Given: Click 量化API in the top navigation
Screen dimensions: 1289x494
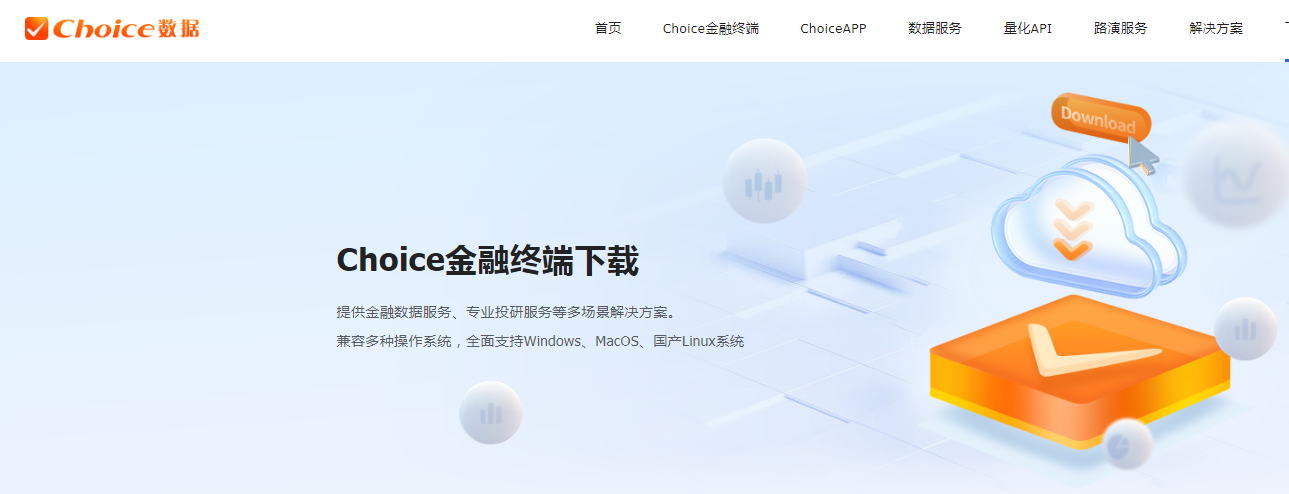Looking at the screenshot, I should coord(1027,28).
